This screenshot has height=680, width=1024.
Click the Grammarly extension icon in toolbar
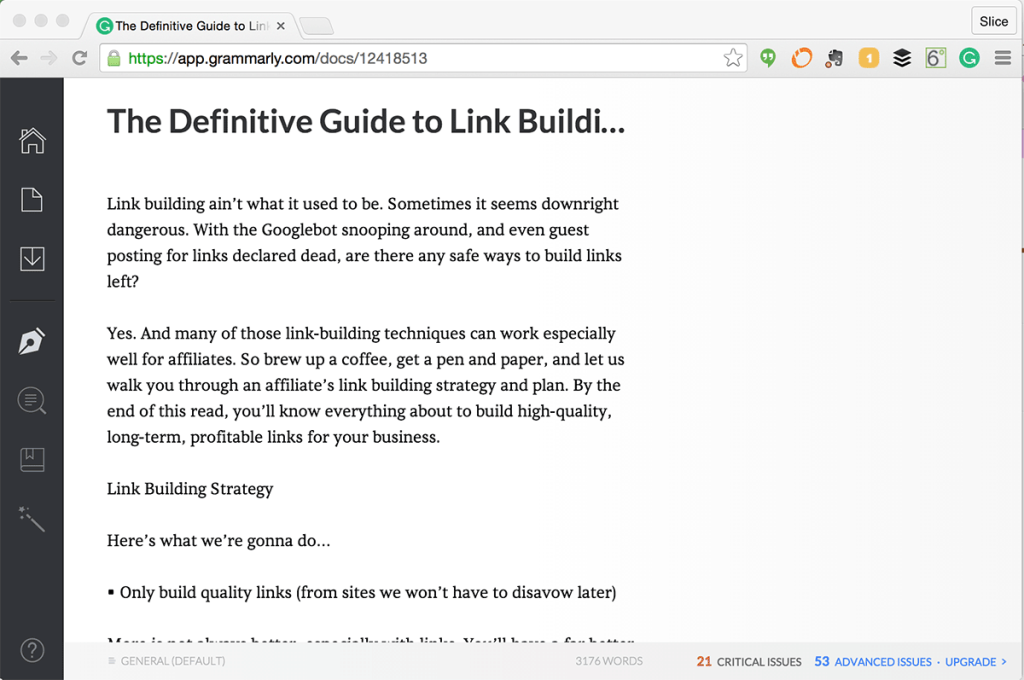pos(969,58)
